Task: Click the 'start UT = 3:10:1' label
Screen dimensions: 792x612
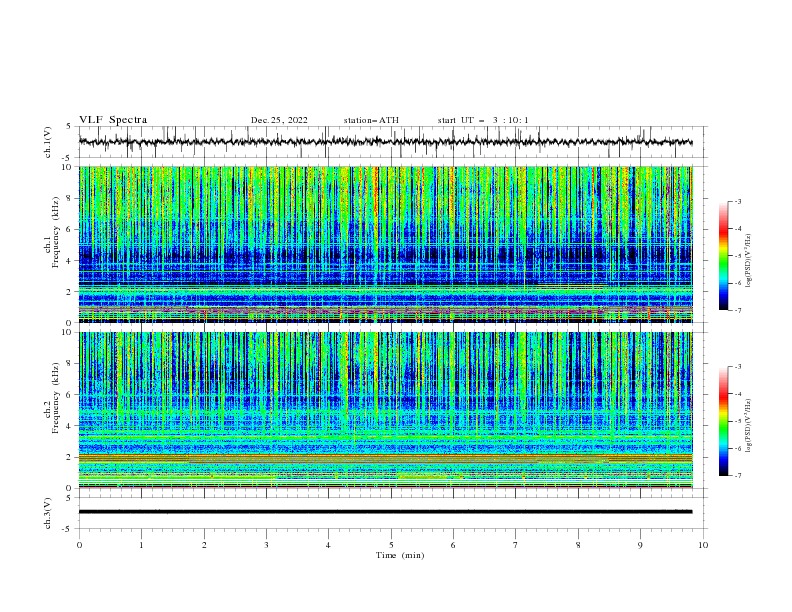Action: click(483, 120)
